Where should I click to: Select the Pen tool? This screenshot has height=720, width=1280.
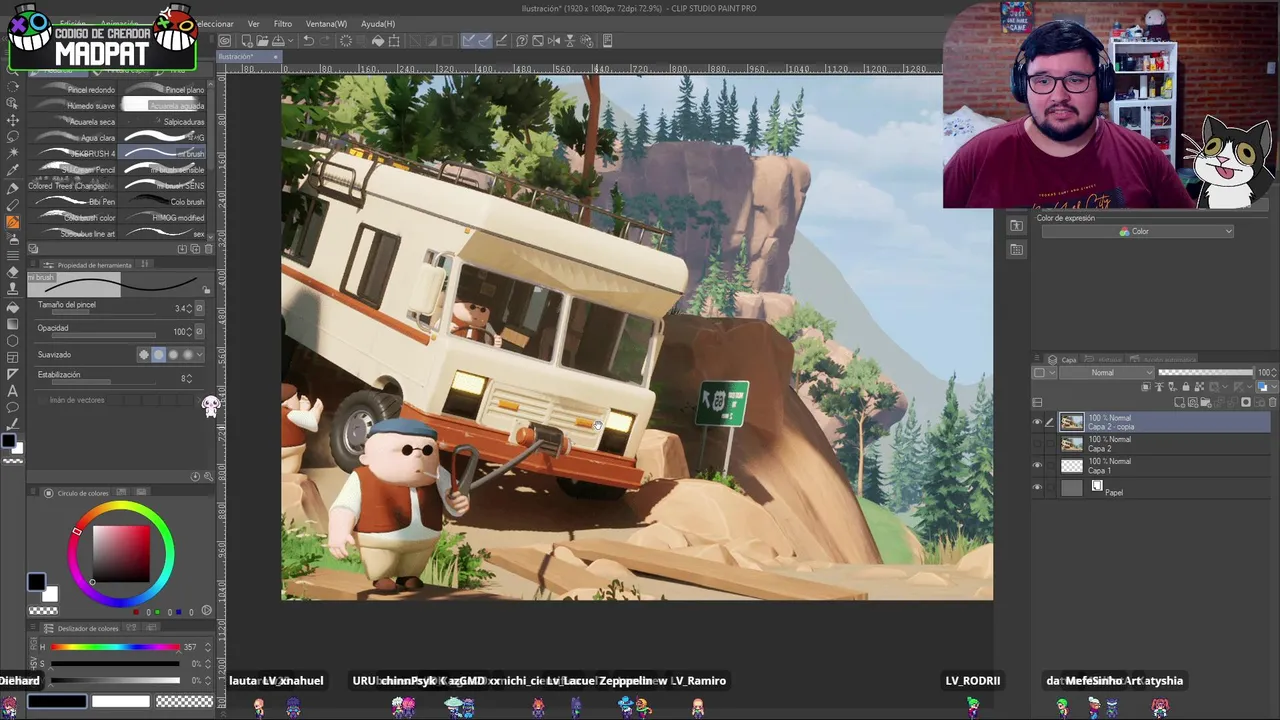[13, 188]
